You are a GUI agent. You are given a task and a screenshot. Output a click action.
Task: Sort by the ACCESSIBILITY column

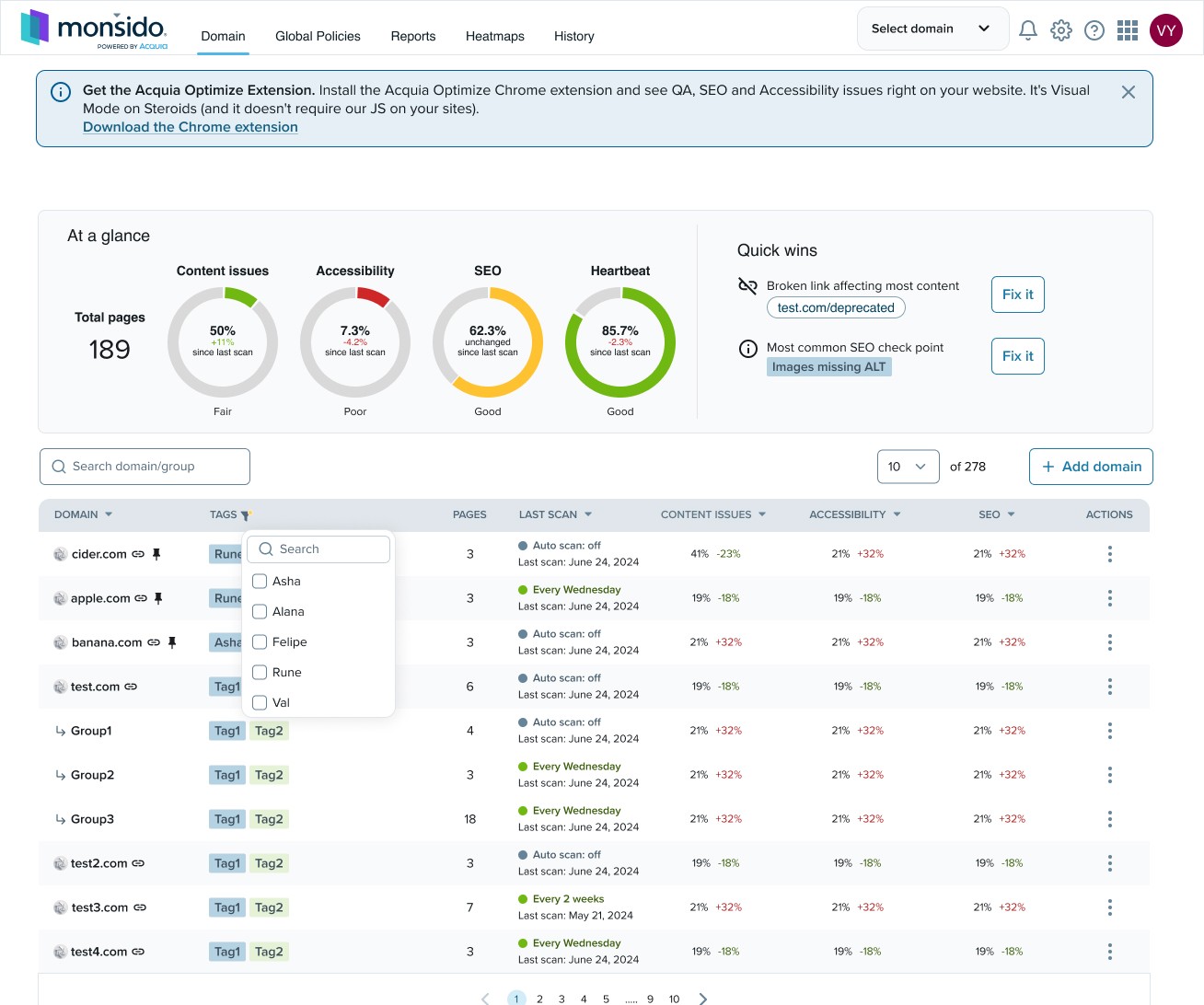click(x=855, y=514)
